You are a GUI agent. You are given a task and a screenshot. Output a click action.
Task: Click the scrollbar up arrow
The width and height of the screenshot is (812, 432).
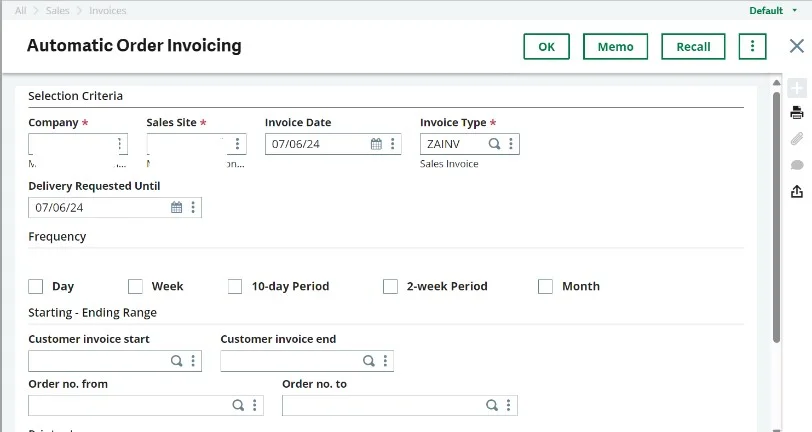coord(776,82)
